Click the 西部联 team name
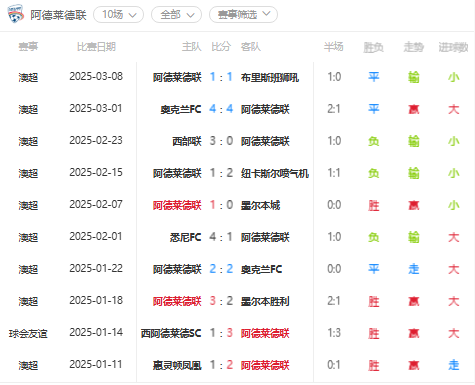The image size is (475, 385). click(187, 141)
